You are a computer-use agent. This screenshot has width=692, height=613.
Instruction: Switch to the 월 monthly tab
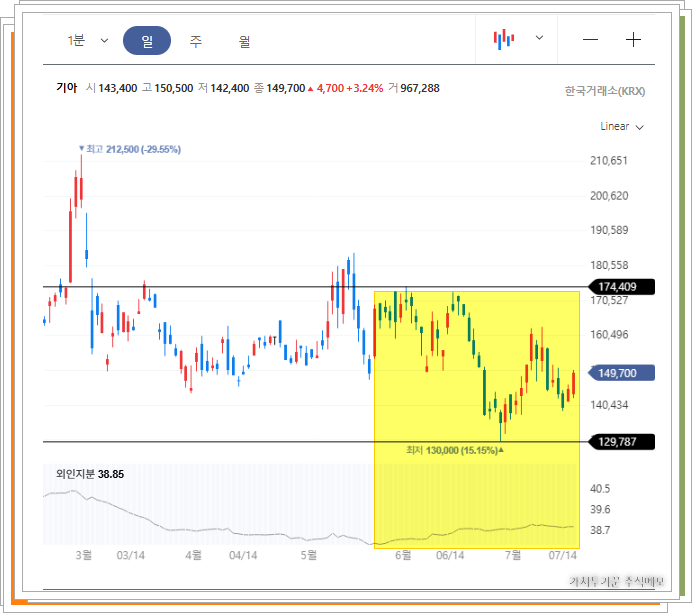tap(244, 41)
